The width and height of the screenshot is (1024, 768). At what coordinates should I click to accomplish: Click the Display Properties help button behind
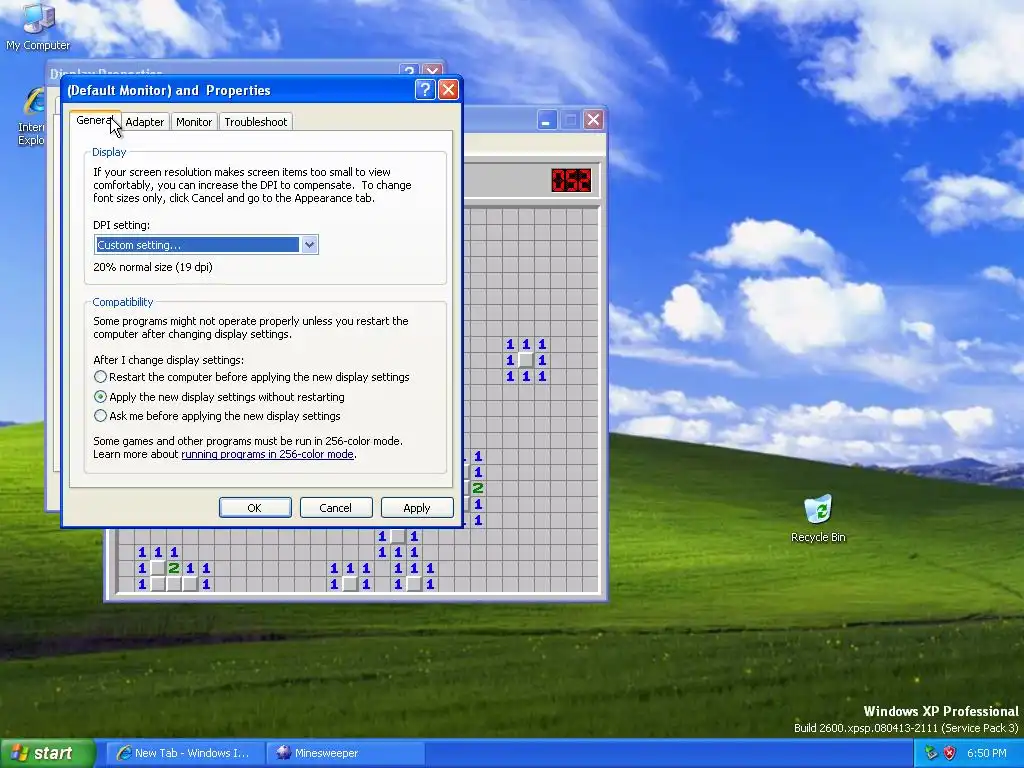tap(409, 71)
